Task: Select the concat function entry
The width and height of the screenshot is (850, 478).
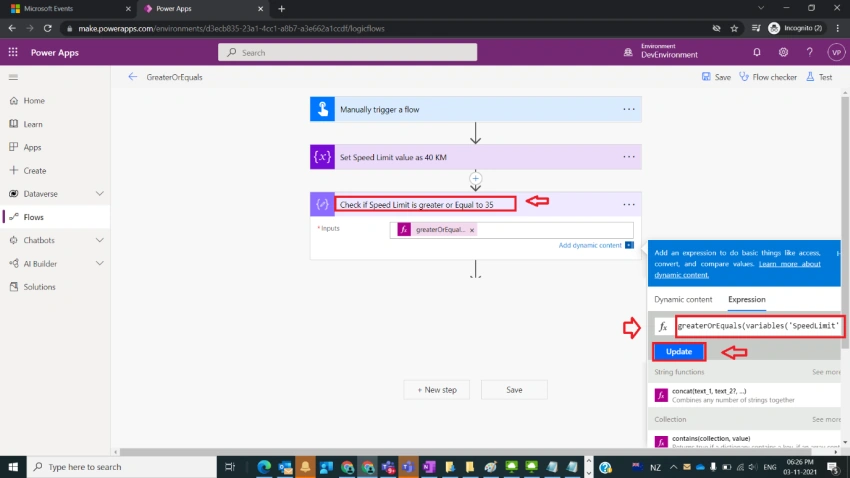Action: (x=744, y=395)
